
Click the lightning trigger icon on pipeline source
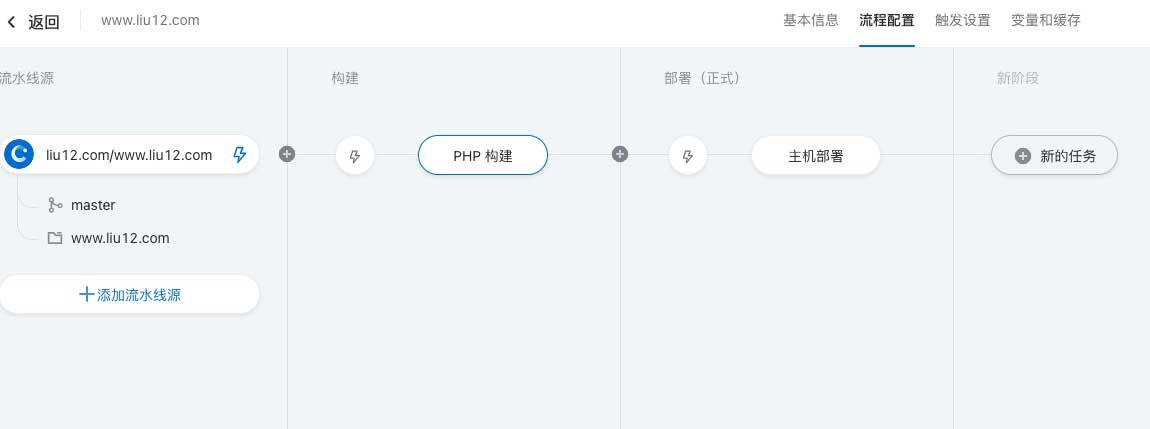(x=240, y=155)
